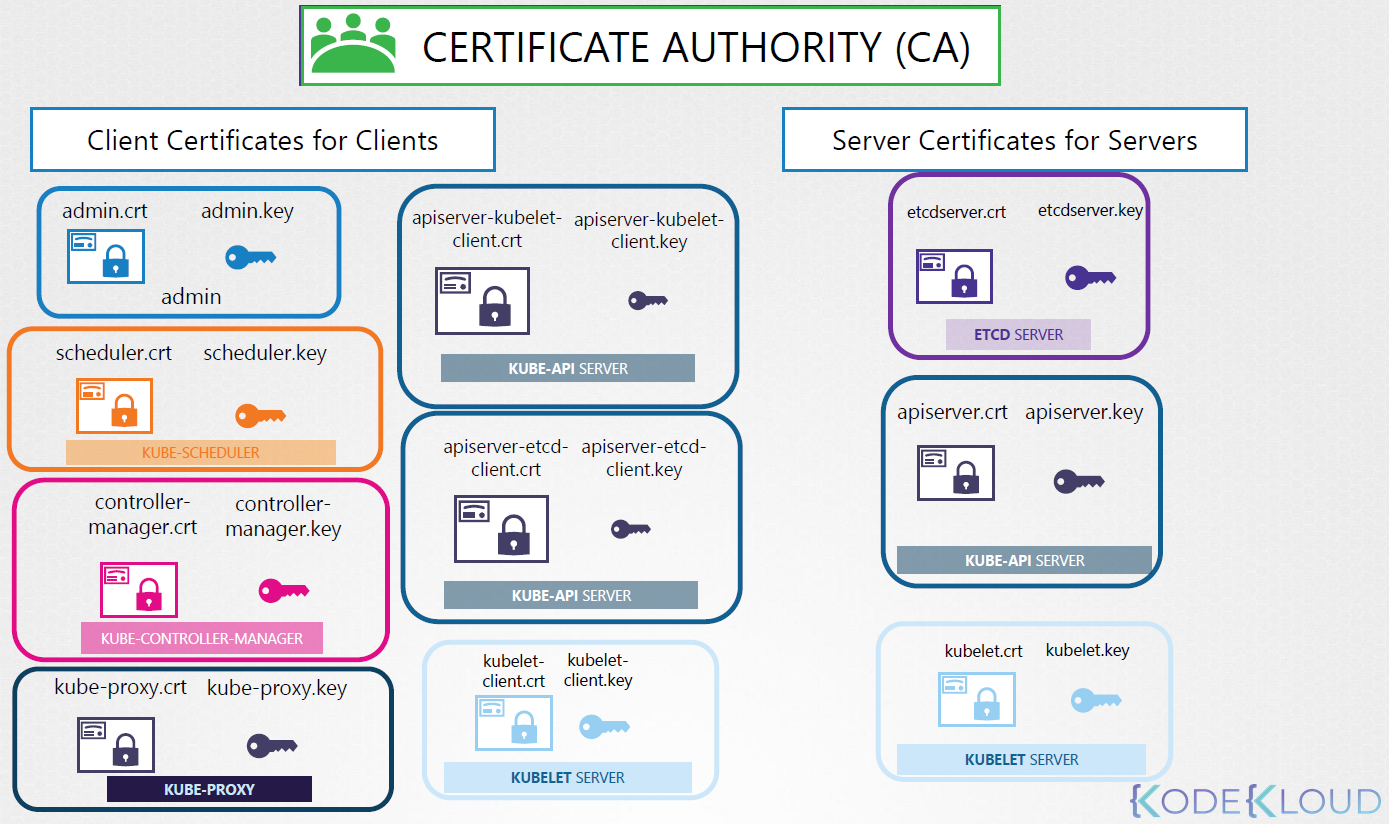
Task: Click the admin caption below the certificate
Action: 191,297
